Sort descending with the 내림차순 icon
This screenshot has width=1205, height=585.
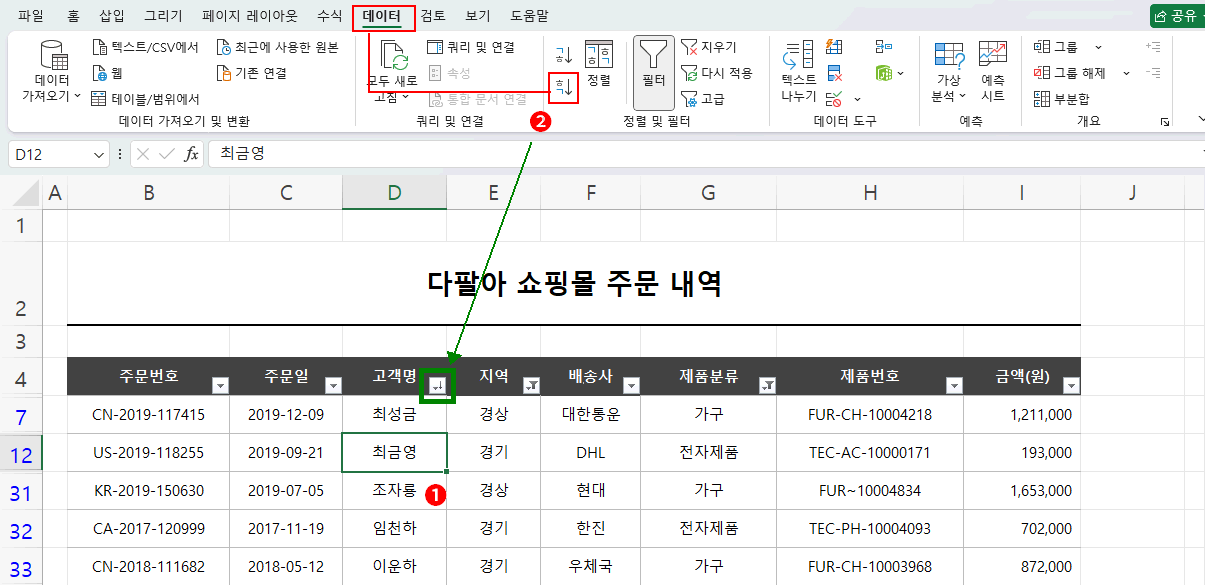point(564,87)
